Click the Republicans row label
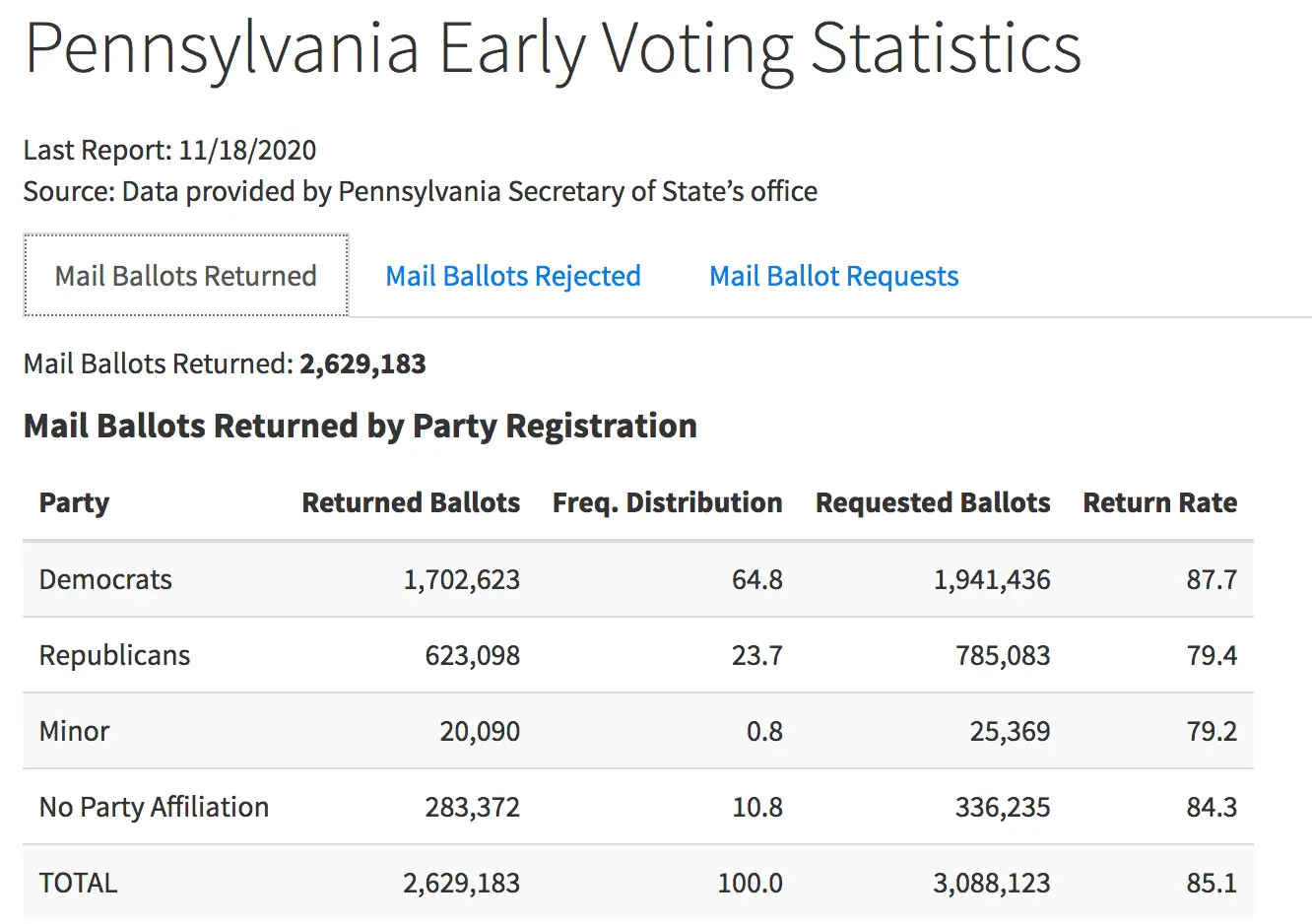Viewport: 1312px width, 924px height. [x=114, y=655]
